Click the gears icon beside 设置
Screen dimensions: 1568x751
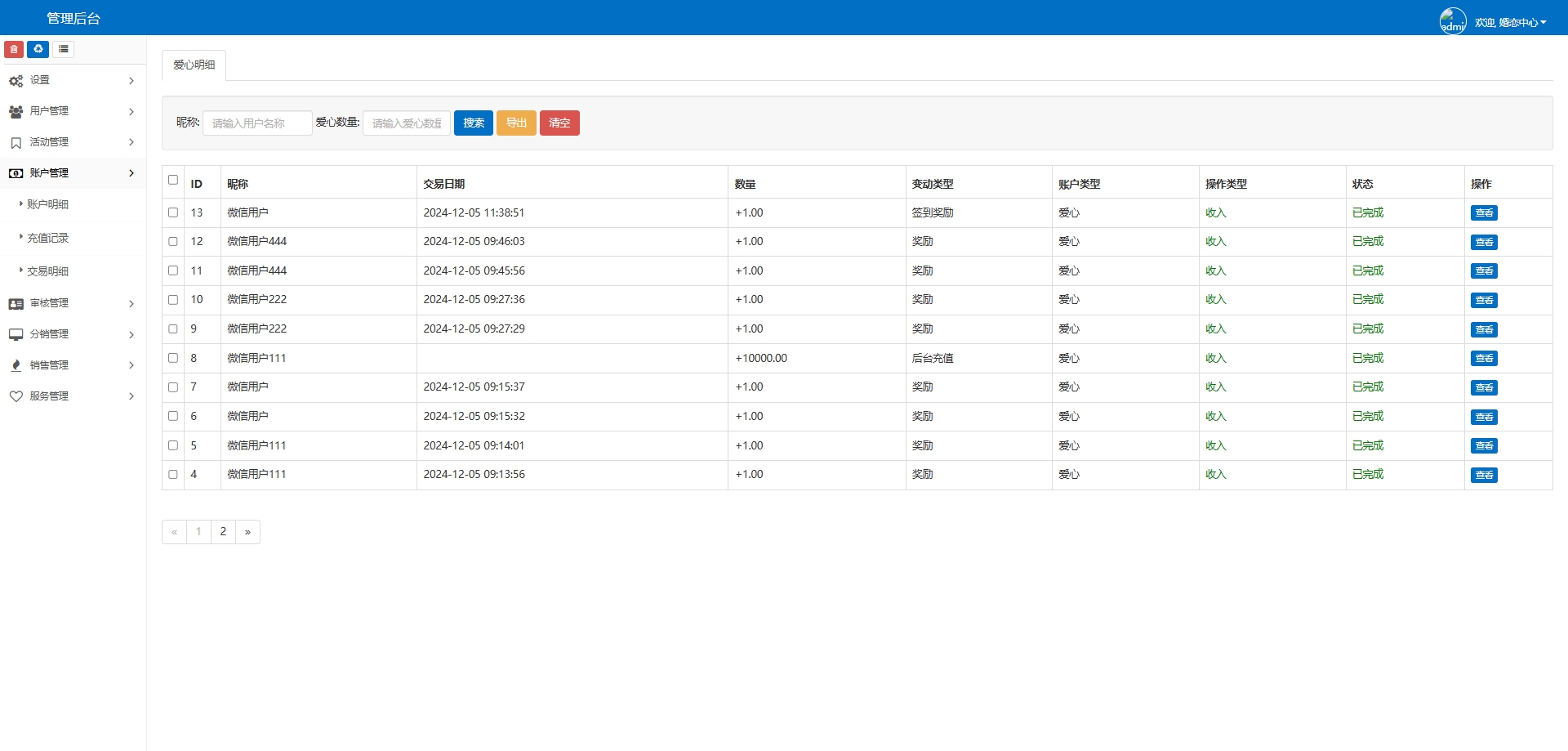[x=16, y=81]
